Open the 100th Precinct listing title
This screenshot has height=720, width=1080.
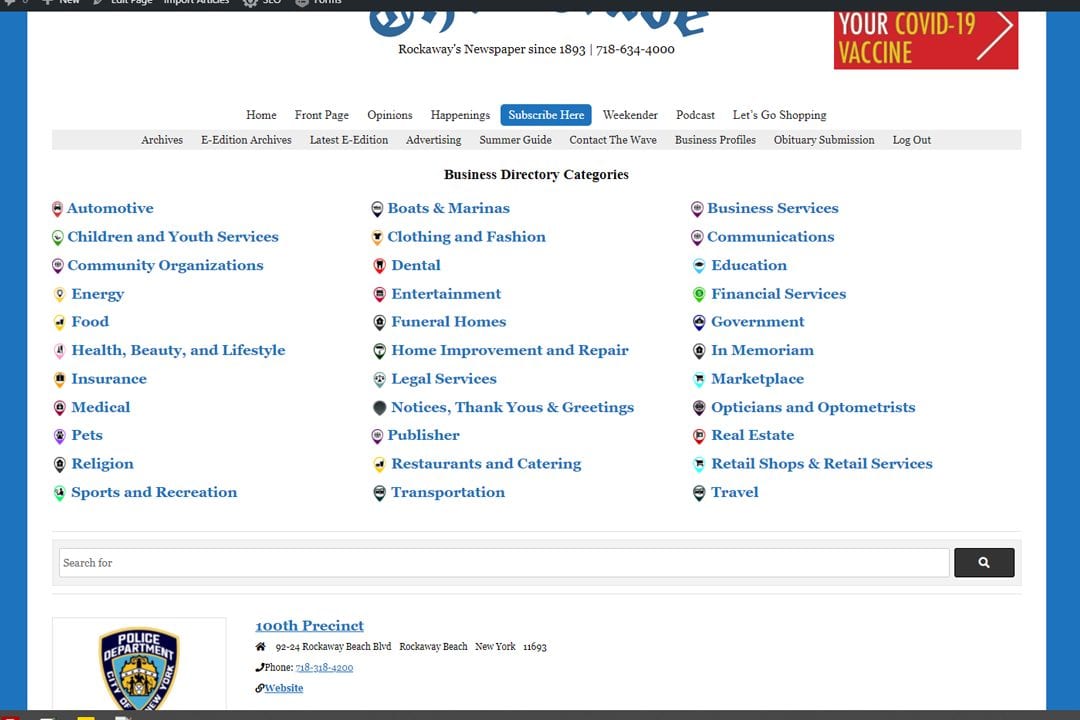point(309,626)
